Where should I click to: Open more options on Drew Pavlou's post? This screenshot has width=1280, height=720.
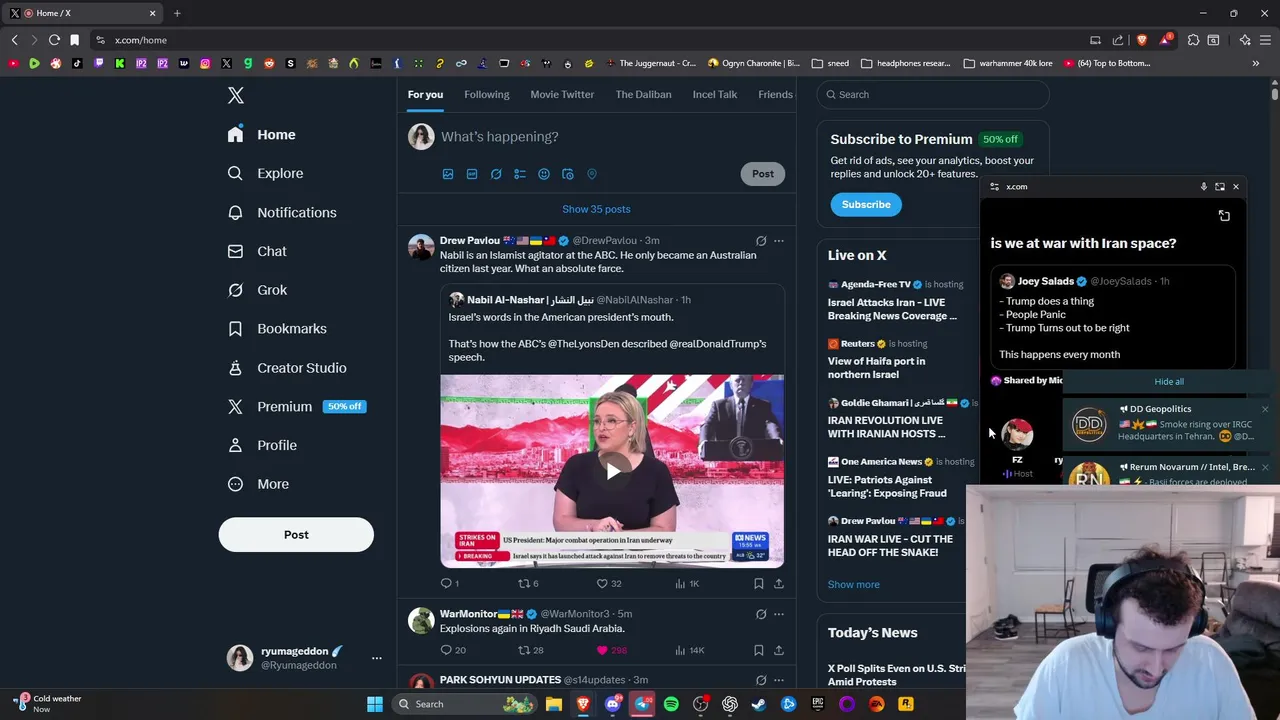[x=779, y=241]
